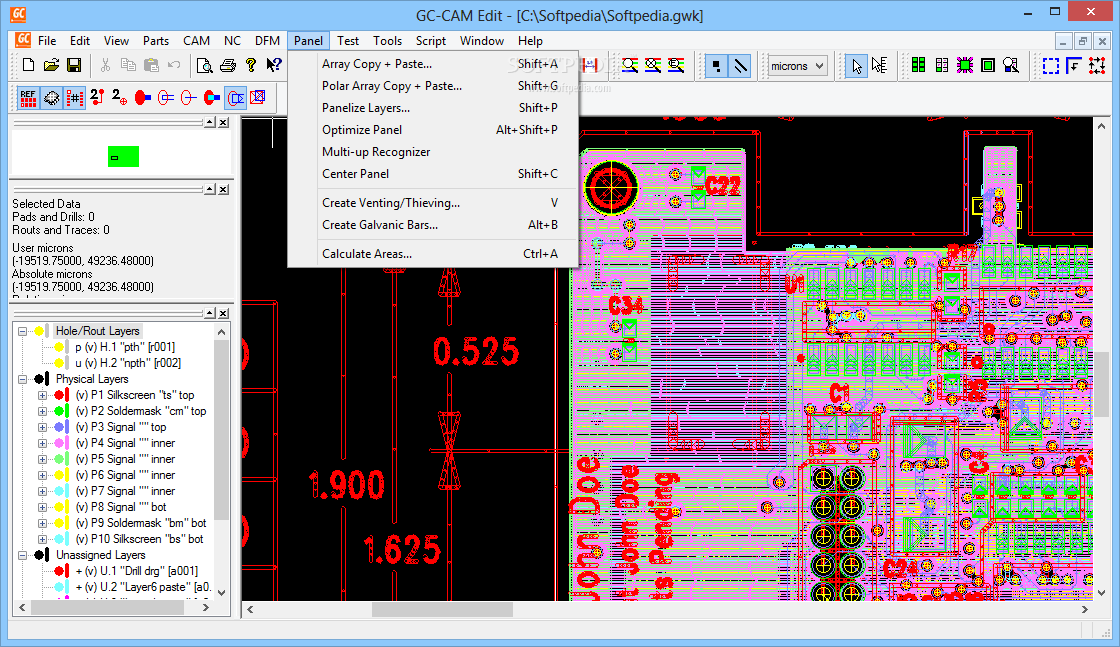Click the green square in black frame icon
Image resolution: width=1120 pixels, height=647 pixels.
click(x=988, y=66)
